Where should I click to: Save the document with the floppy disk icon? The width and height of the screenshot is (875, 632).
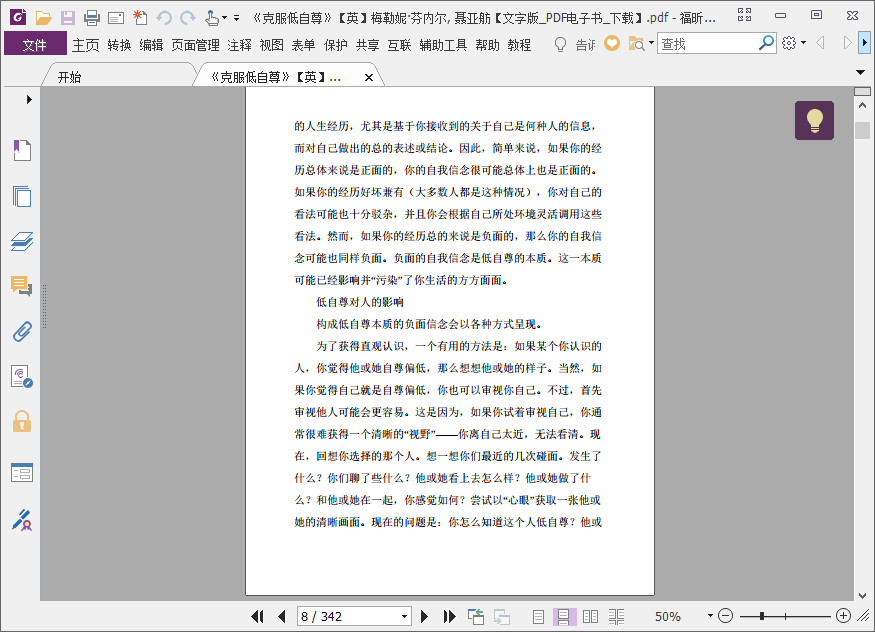68,18
